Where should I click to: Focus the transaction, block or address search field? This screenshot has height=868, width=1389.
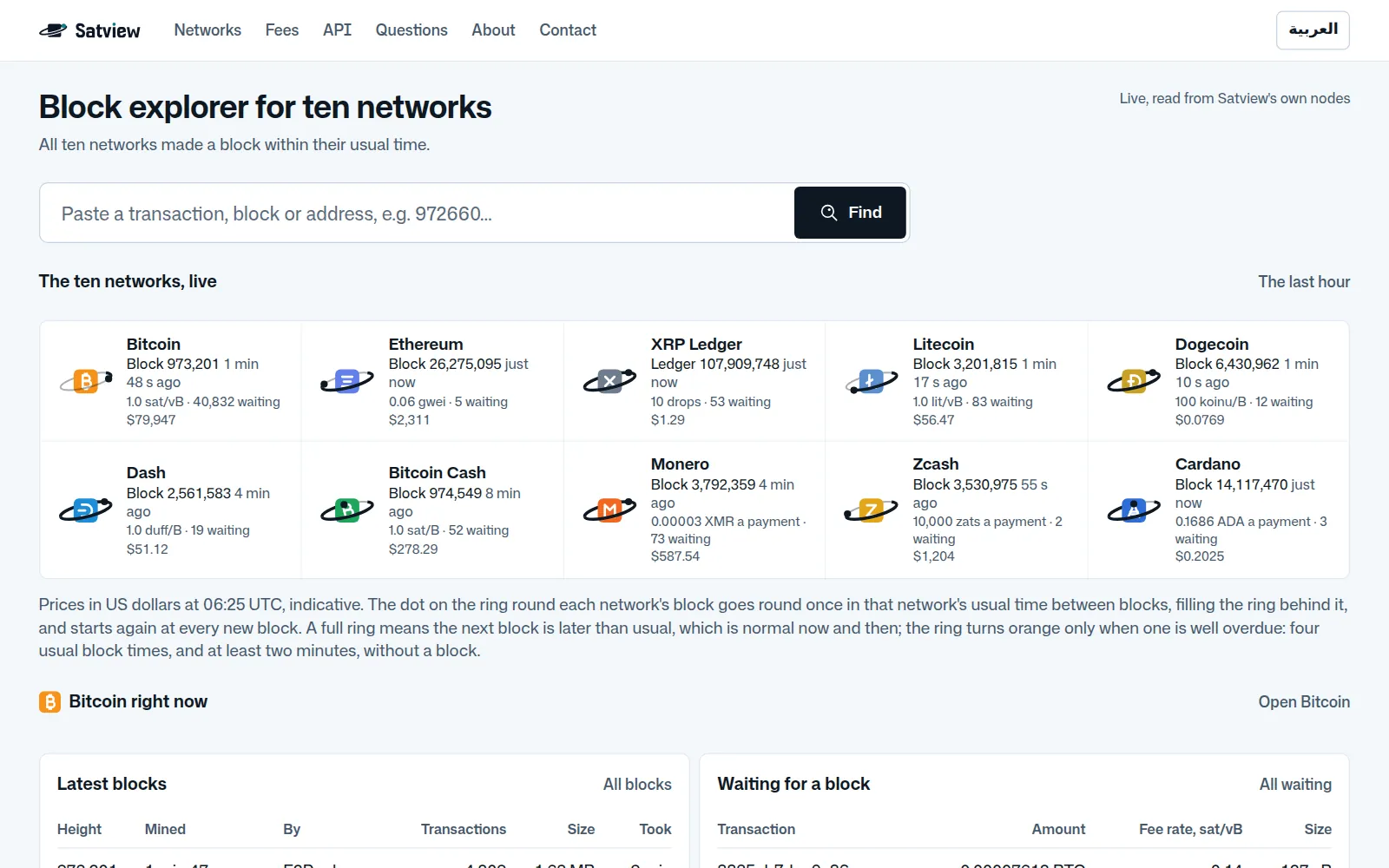point(417,213)
